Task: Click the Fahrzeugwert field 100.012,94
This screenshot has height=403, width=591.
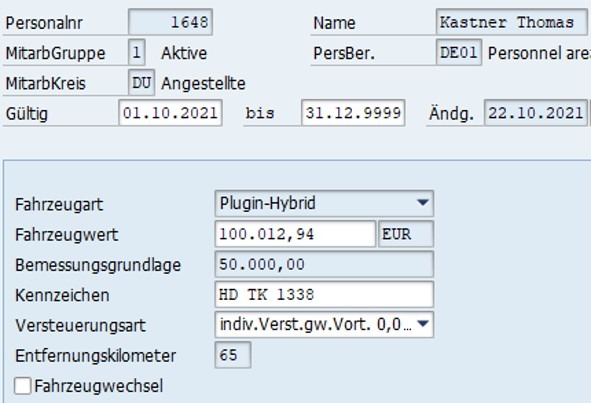Action: (295, 234)
